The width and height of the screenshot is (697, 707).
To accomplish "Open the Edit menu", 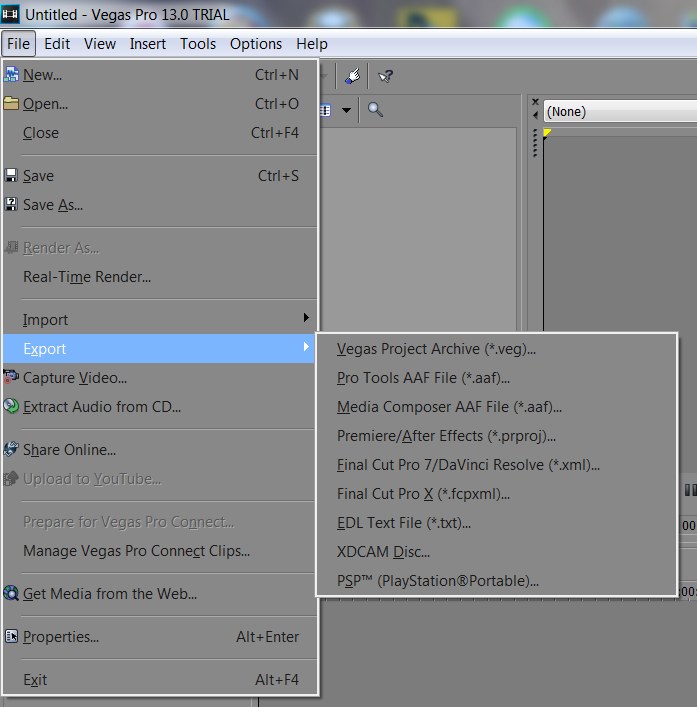I will tap(57, 44).
